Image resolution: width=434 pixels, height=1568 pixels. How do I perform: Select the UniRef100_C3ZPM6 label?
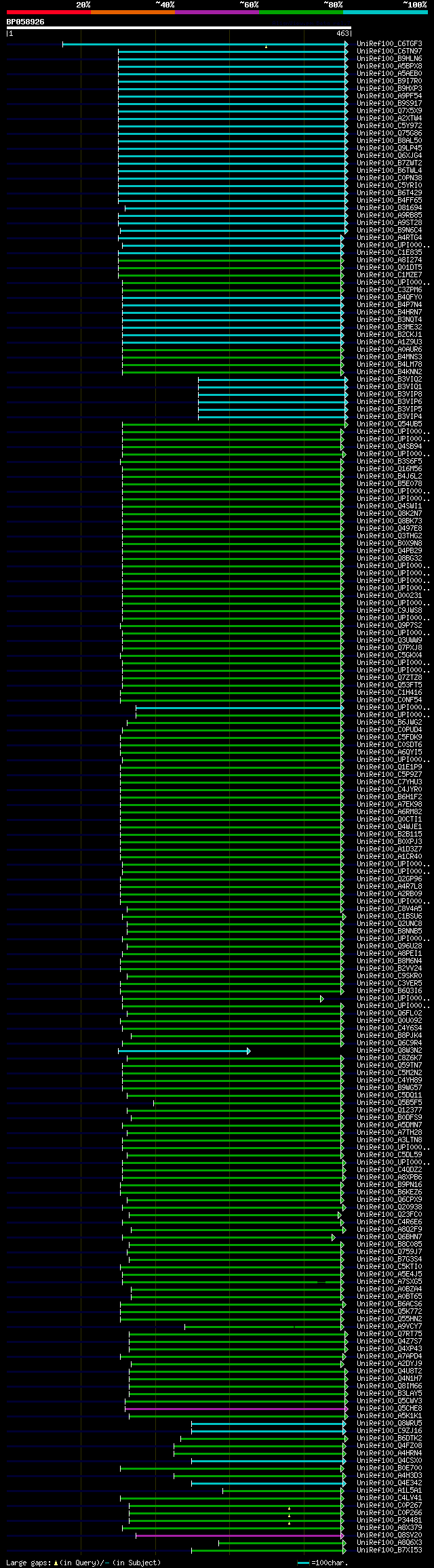point(389,290)
